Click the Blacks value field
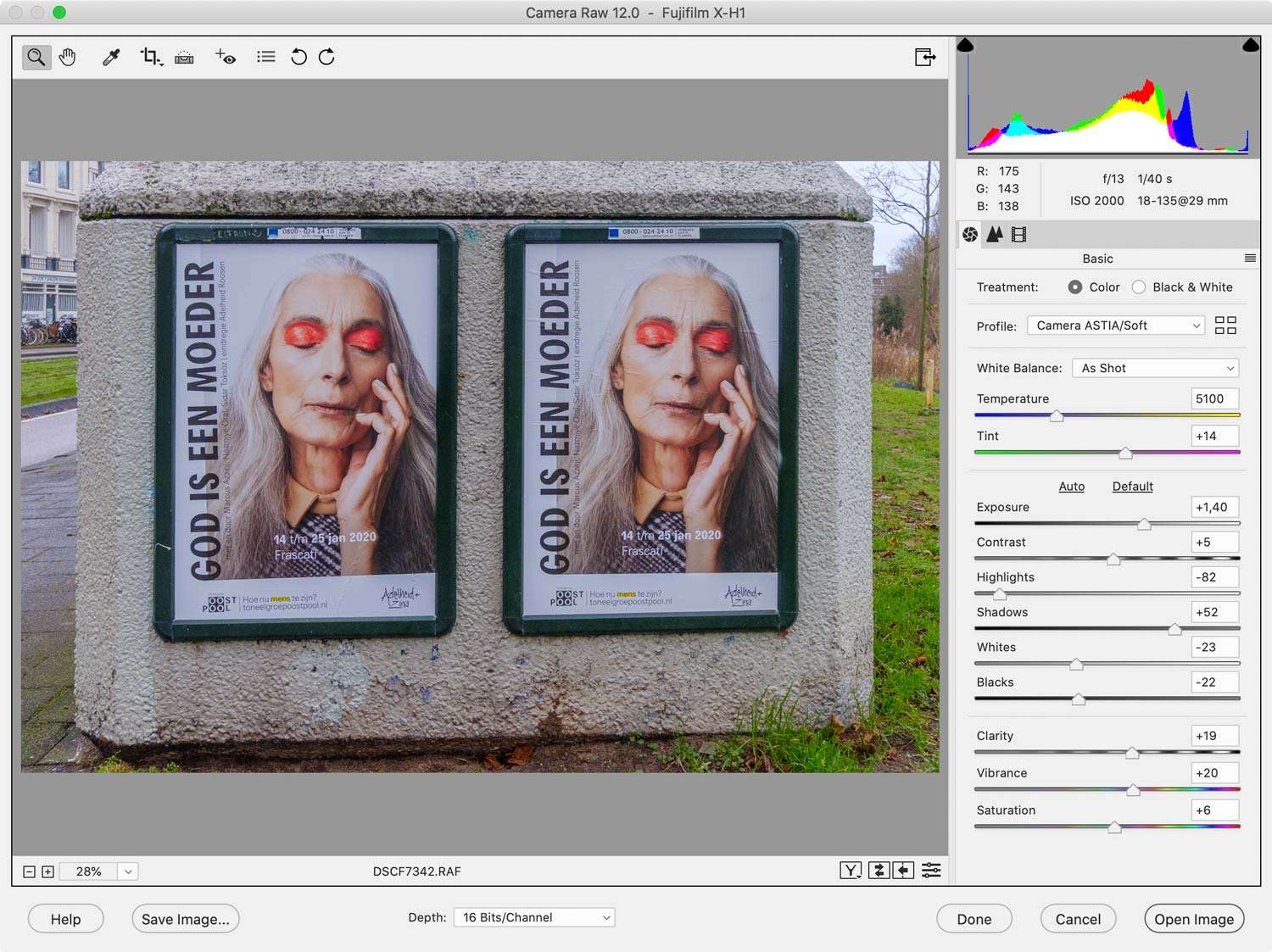The image size is (1272, 952). pos(1214,682)
